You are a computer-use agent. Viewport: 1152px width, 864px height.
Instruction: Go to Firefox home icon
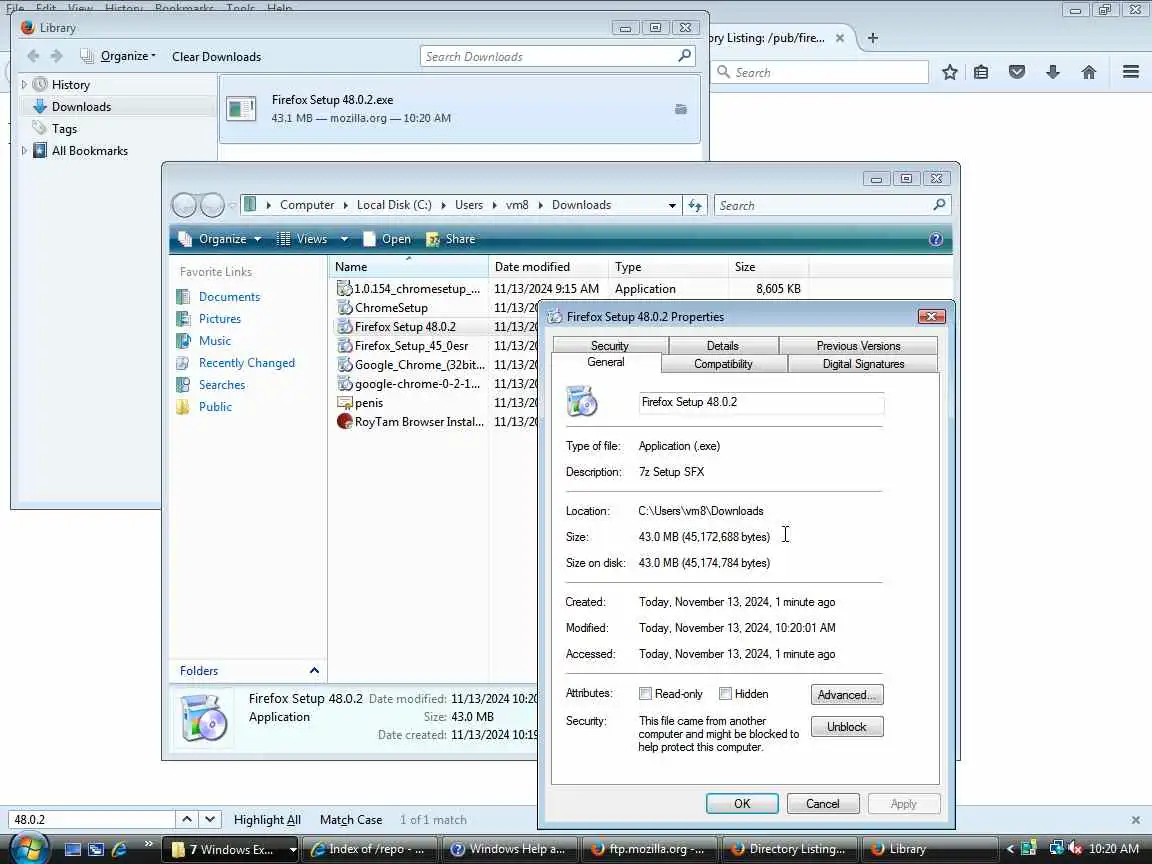coord(1089,72)
